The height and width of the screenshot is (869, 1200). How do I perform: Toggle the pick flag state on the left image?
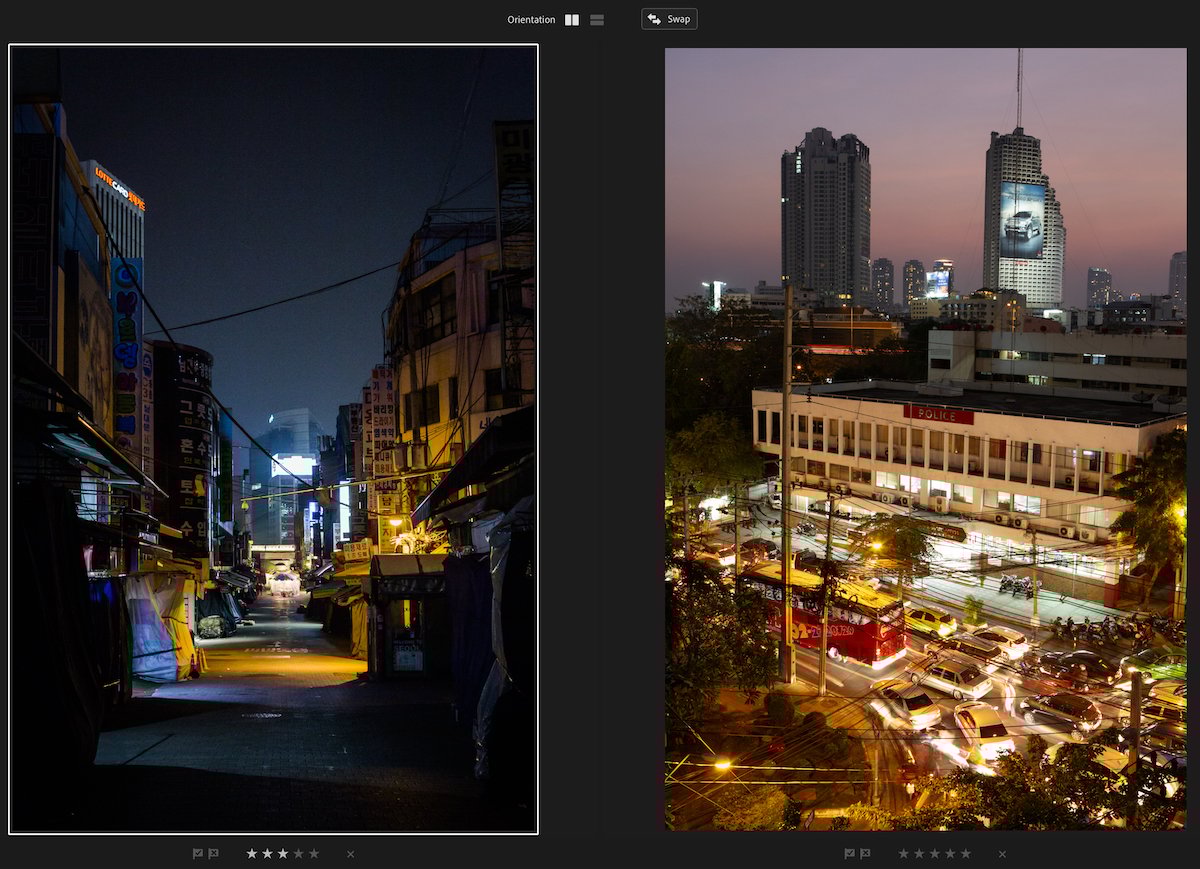[x=199, y=854]
